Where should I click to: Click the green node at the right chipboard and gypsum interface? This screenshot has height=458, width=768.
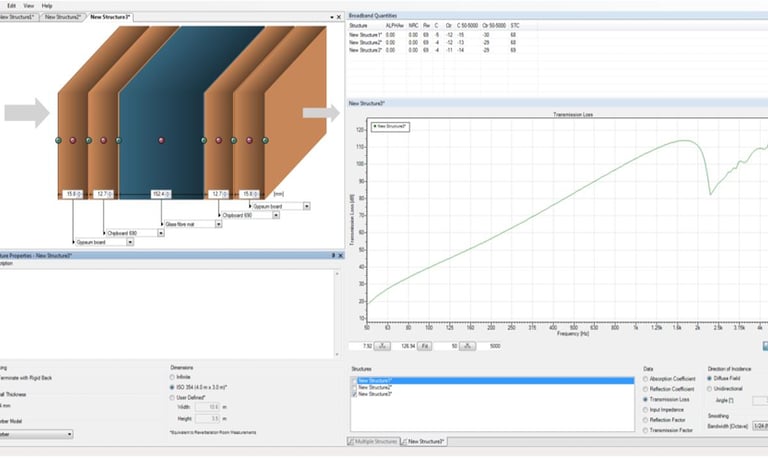[234, 140]
